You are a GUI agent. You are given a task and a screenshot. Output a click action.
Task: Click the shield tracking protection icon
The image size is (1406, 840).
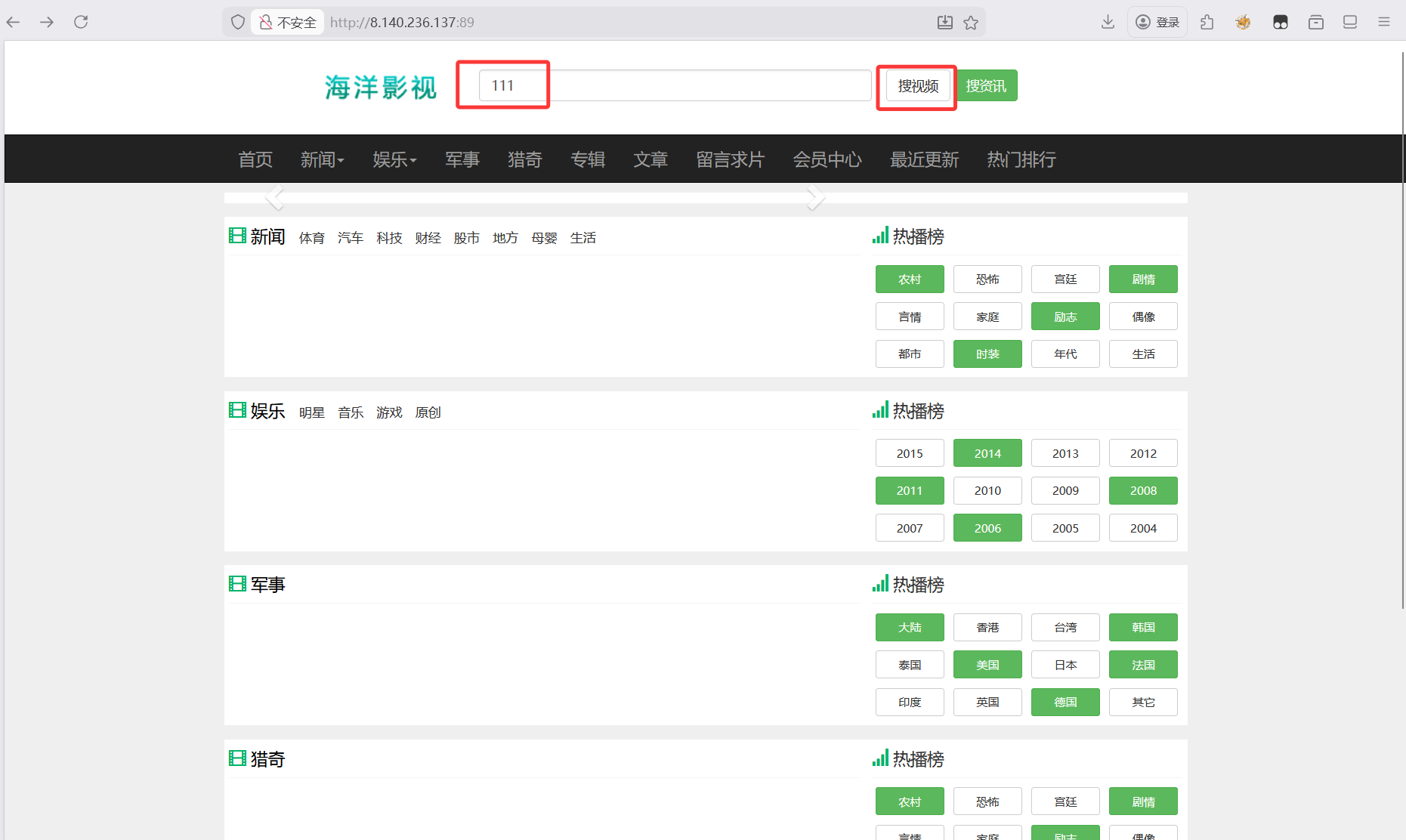tap(238, 23)
